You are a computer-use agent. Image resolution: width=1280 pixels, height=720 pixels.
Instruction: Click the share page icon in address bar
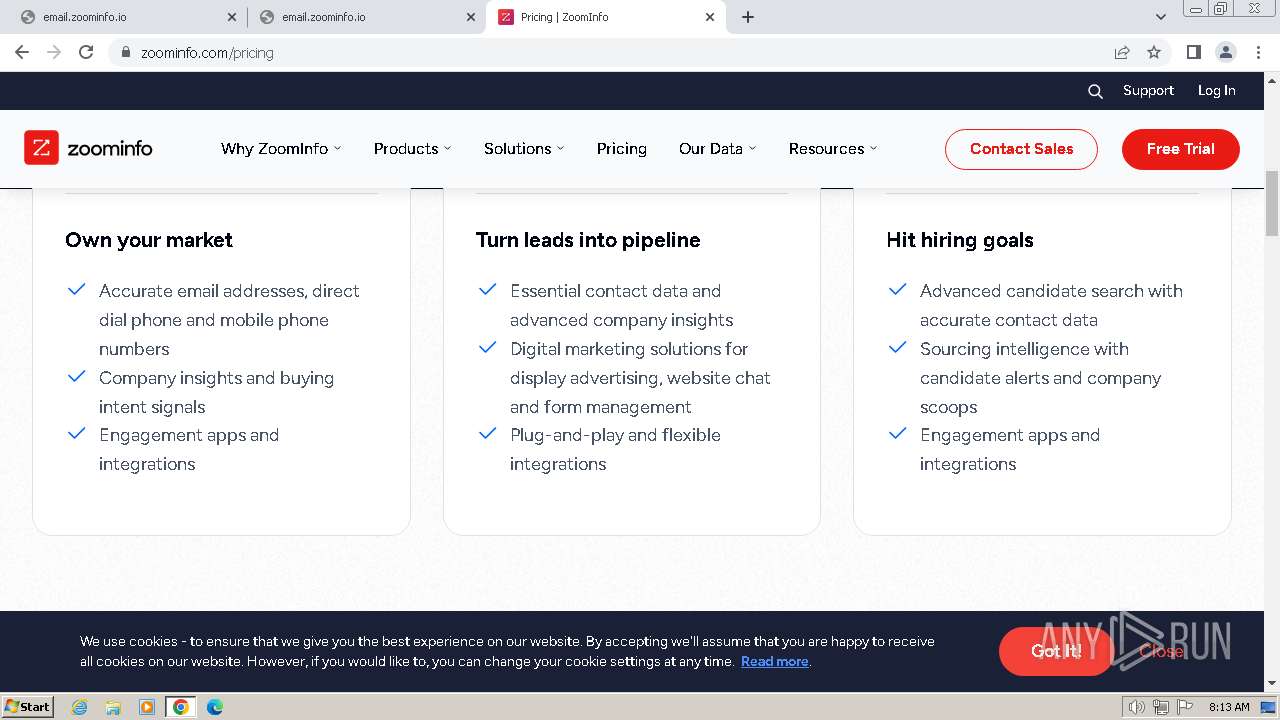[x=1122, y=52]
